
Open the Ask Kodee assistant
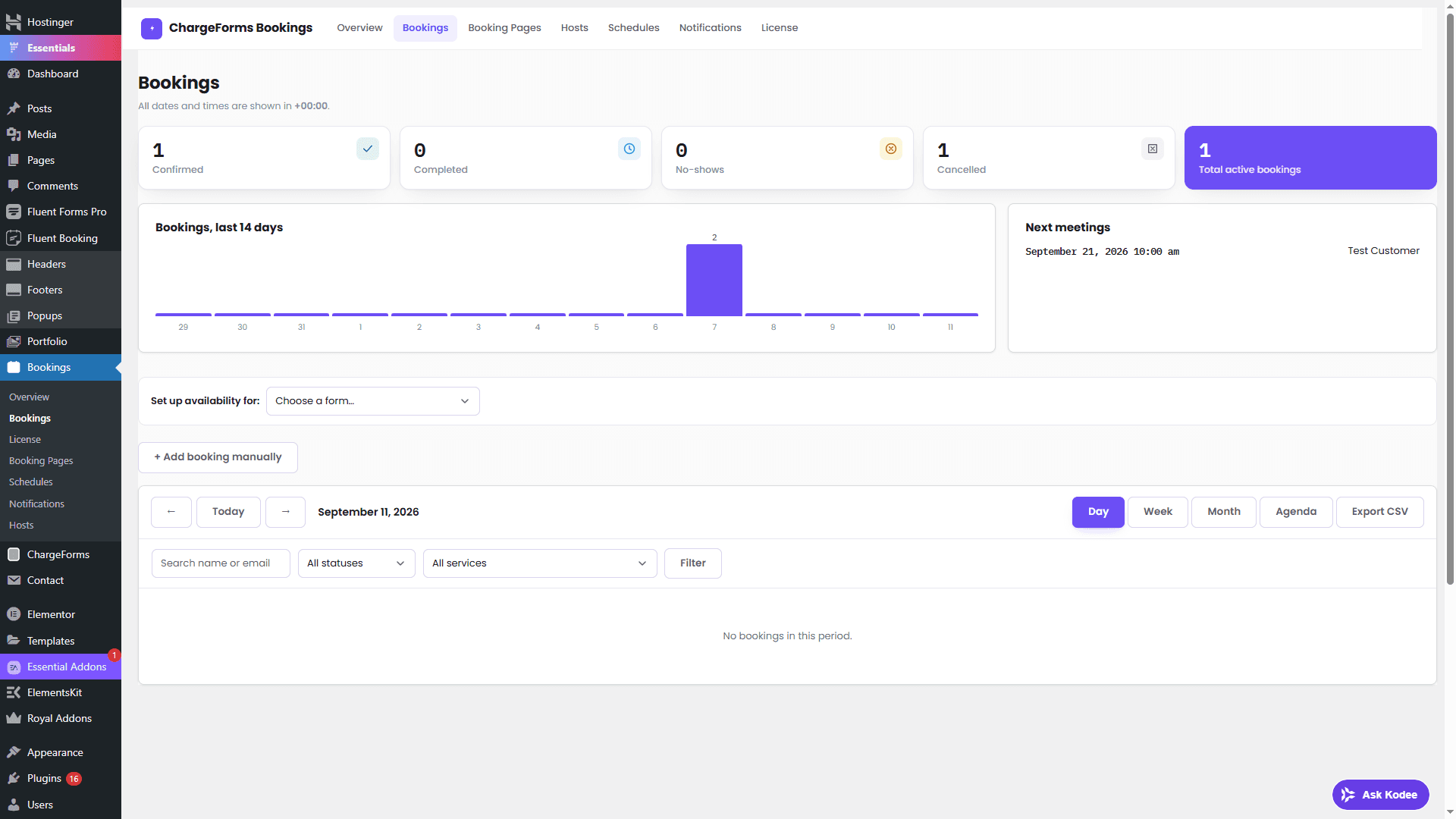1380,795
